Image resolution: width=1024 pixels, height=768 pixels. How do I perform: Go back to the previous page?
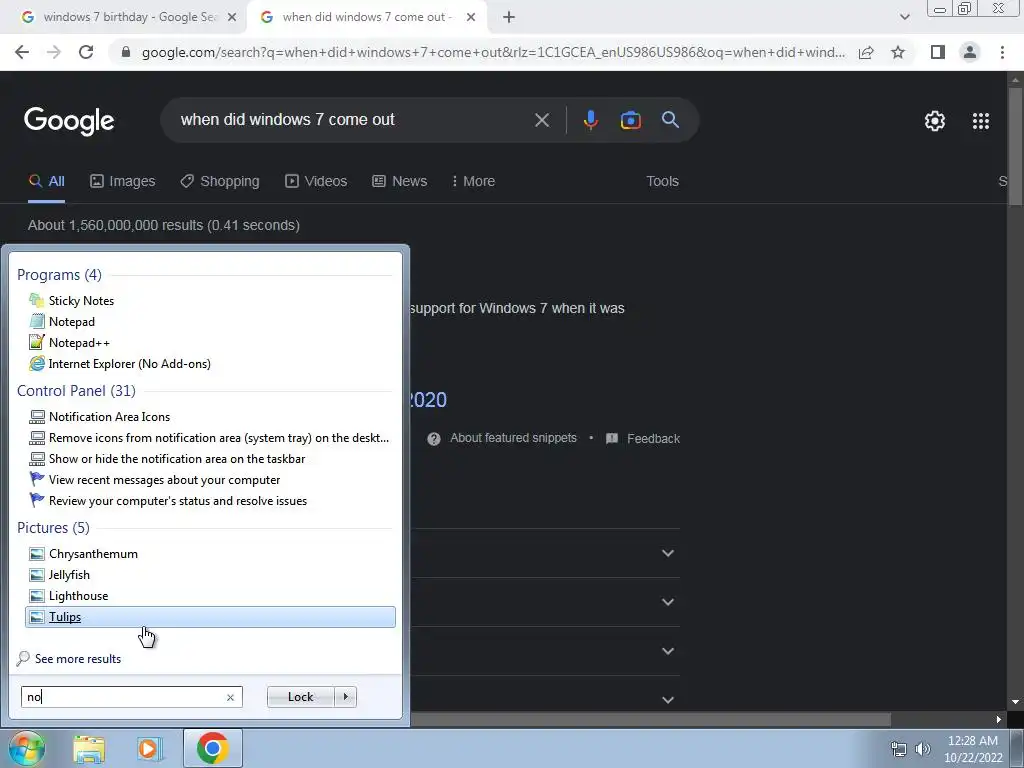tap(22, 52)
